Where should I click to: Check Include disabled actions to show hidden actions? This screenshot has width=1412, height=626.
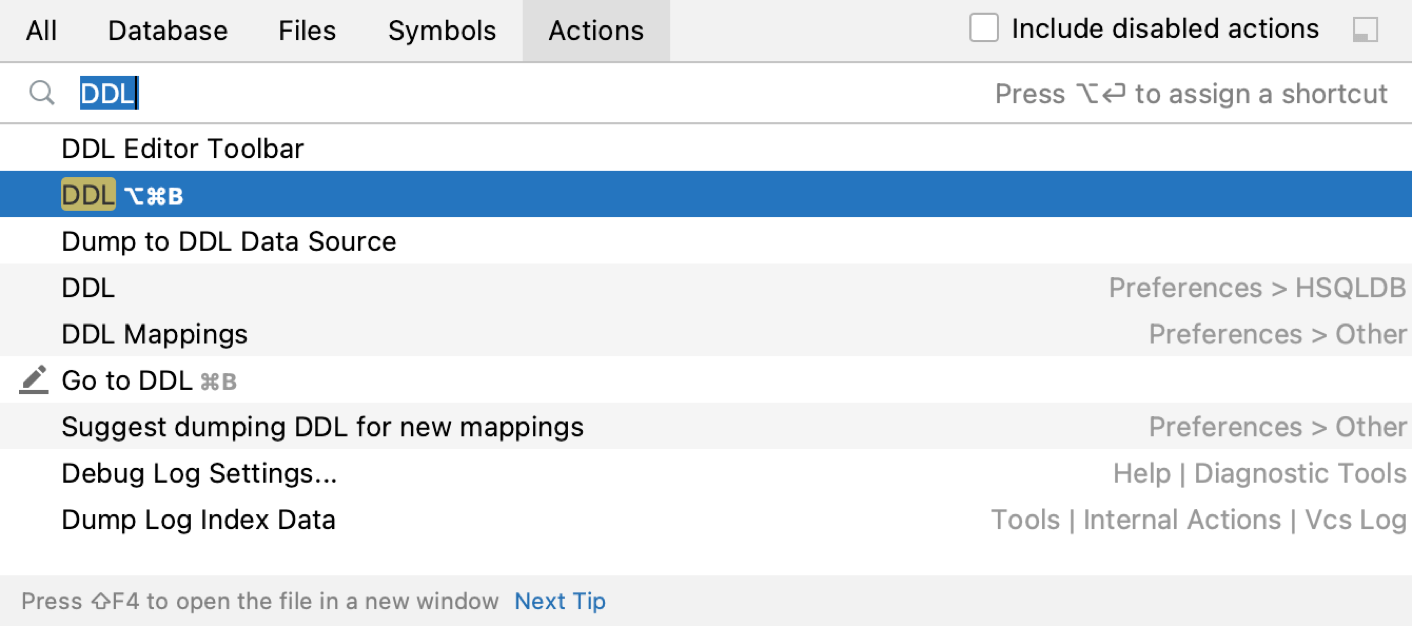point(983,28)
